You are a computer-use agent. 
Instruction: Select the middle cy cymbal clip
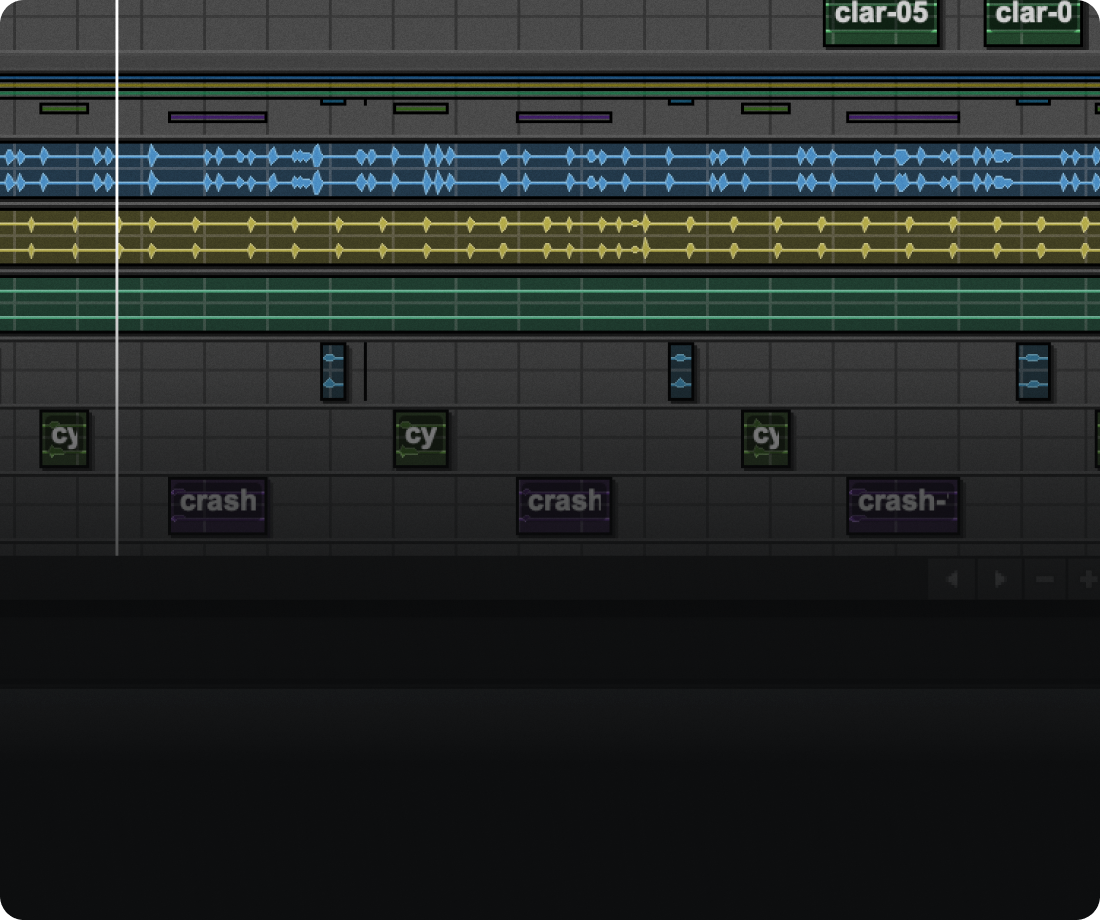[420, 438]
